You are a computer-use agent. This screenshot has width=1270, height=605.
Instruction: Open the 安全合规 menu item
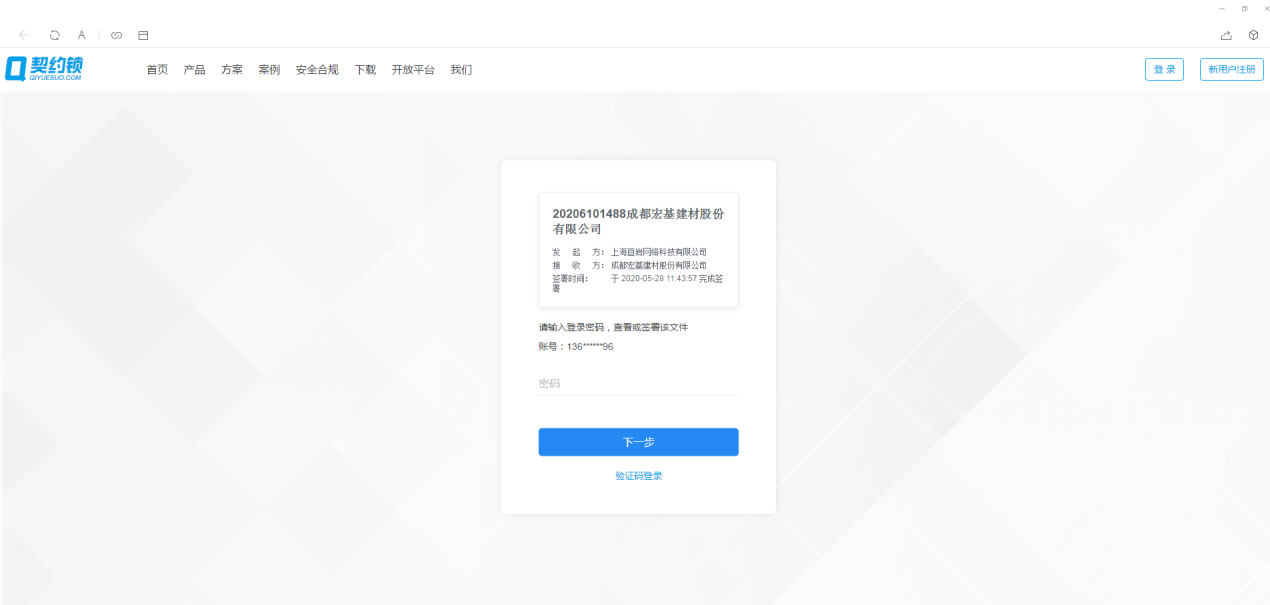(317, 70)
